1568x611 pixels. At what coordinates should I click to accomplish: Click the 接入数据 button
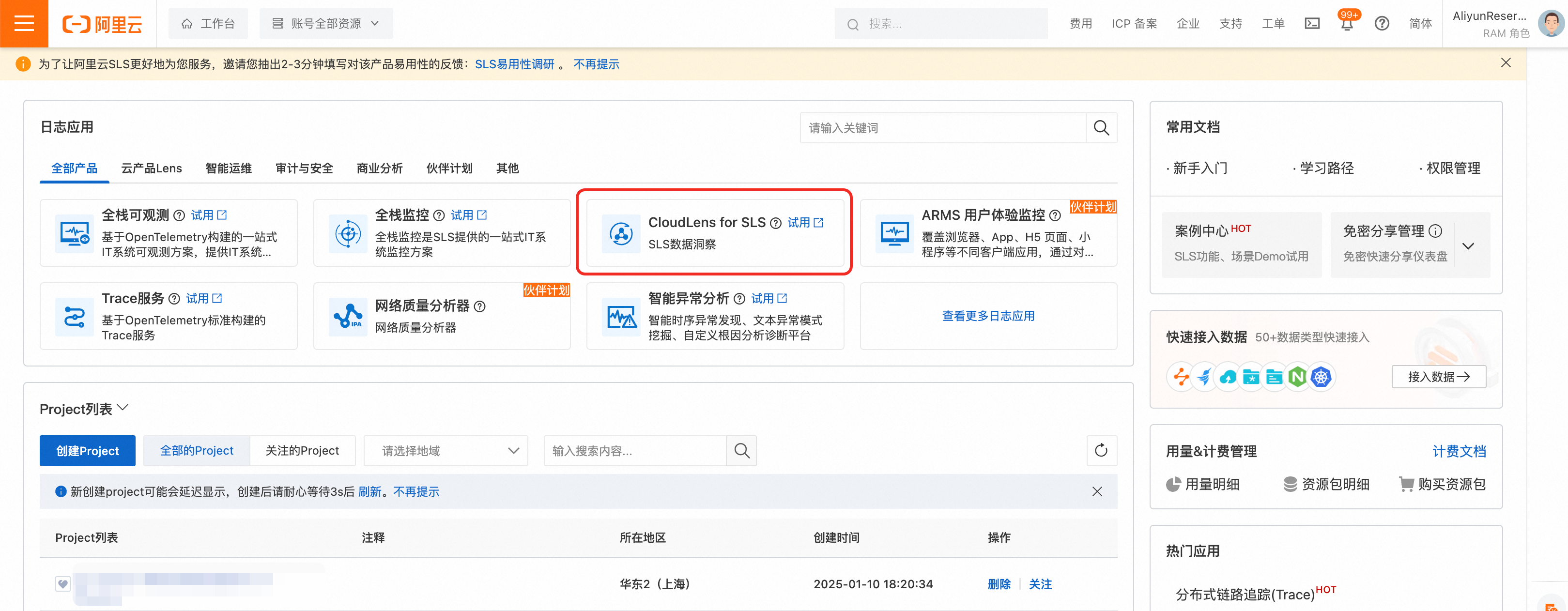tap(1439, 377)
